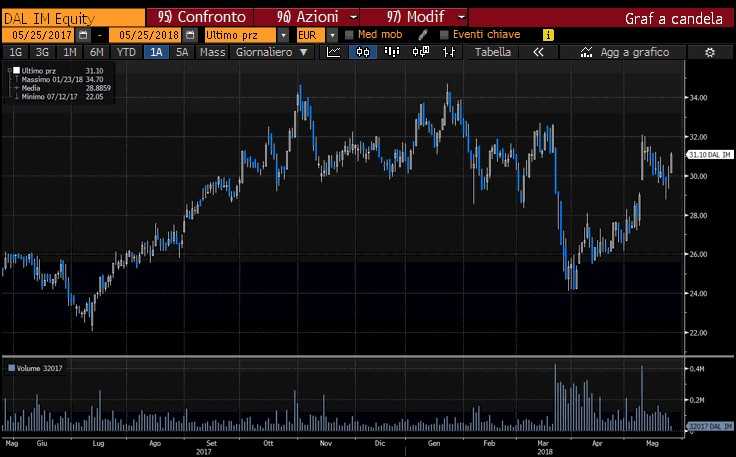
Task: Click the 22.00 price axis label
Action: pos(698,333)
